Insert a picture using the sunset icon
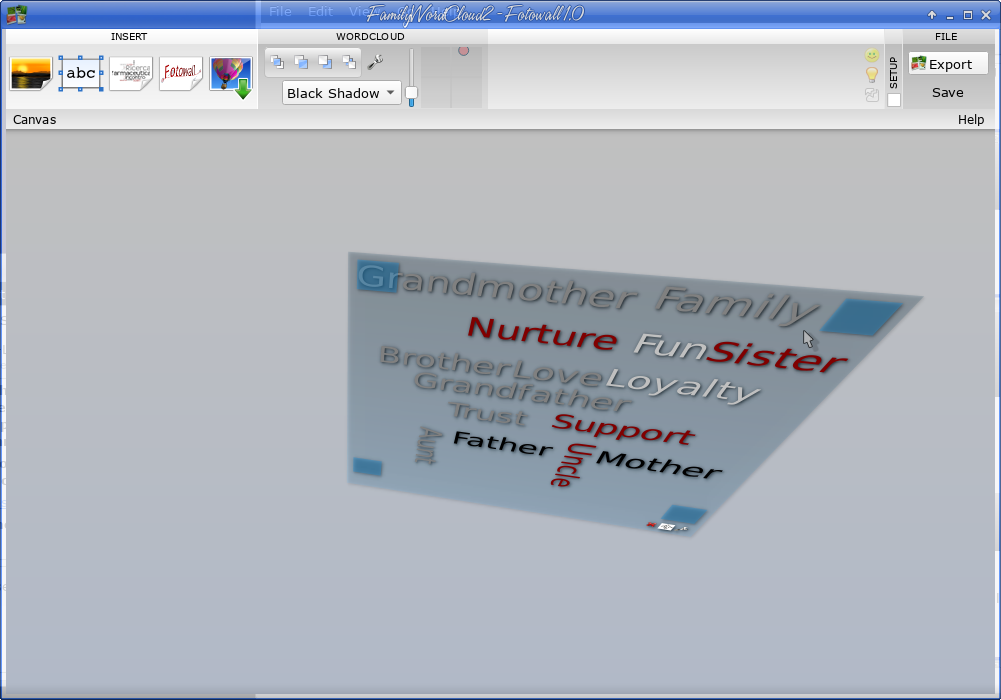Screen dimensions: 1001x700 point(31,73)
